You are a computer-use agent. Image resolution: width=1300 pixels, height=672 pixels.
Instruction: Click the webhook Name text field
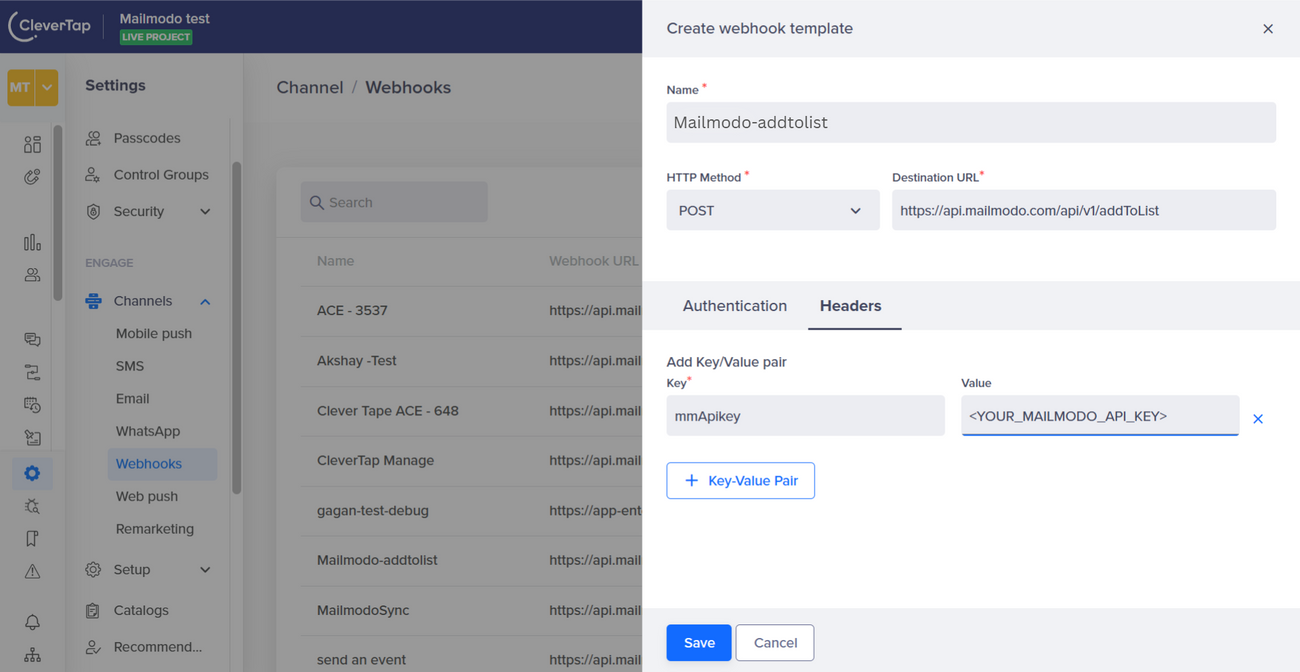click(970, 123)
